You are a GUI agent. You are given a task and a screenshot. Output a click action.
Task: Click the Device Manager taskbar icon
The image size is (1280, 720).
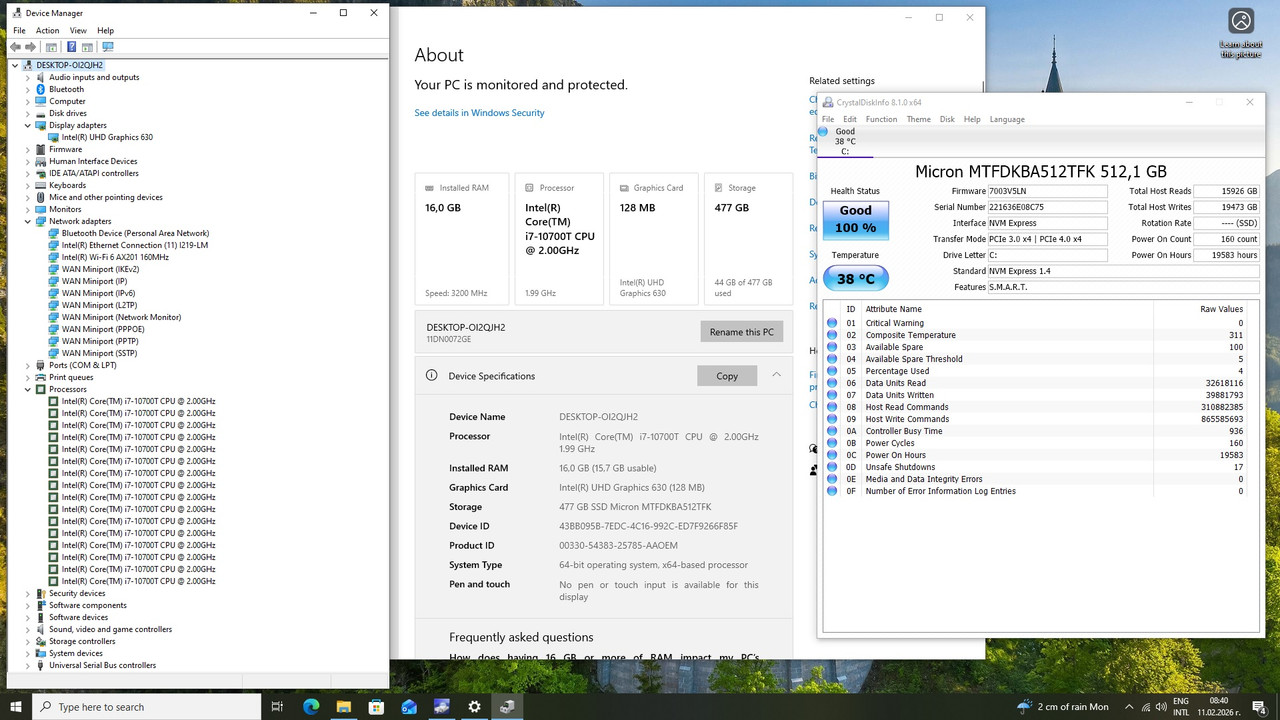pos(508,706)
